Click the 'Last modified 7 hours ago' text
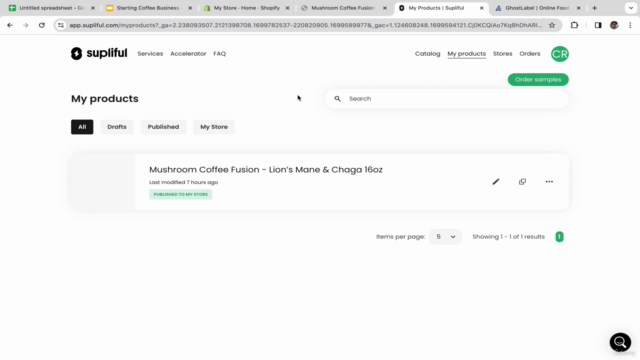The image size is (640, 360). point(183,182)
